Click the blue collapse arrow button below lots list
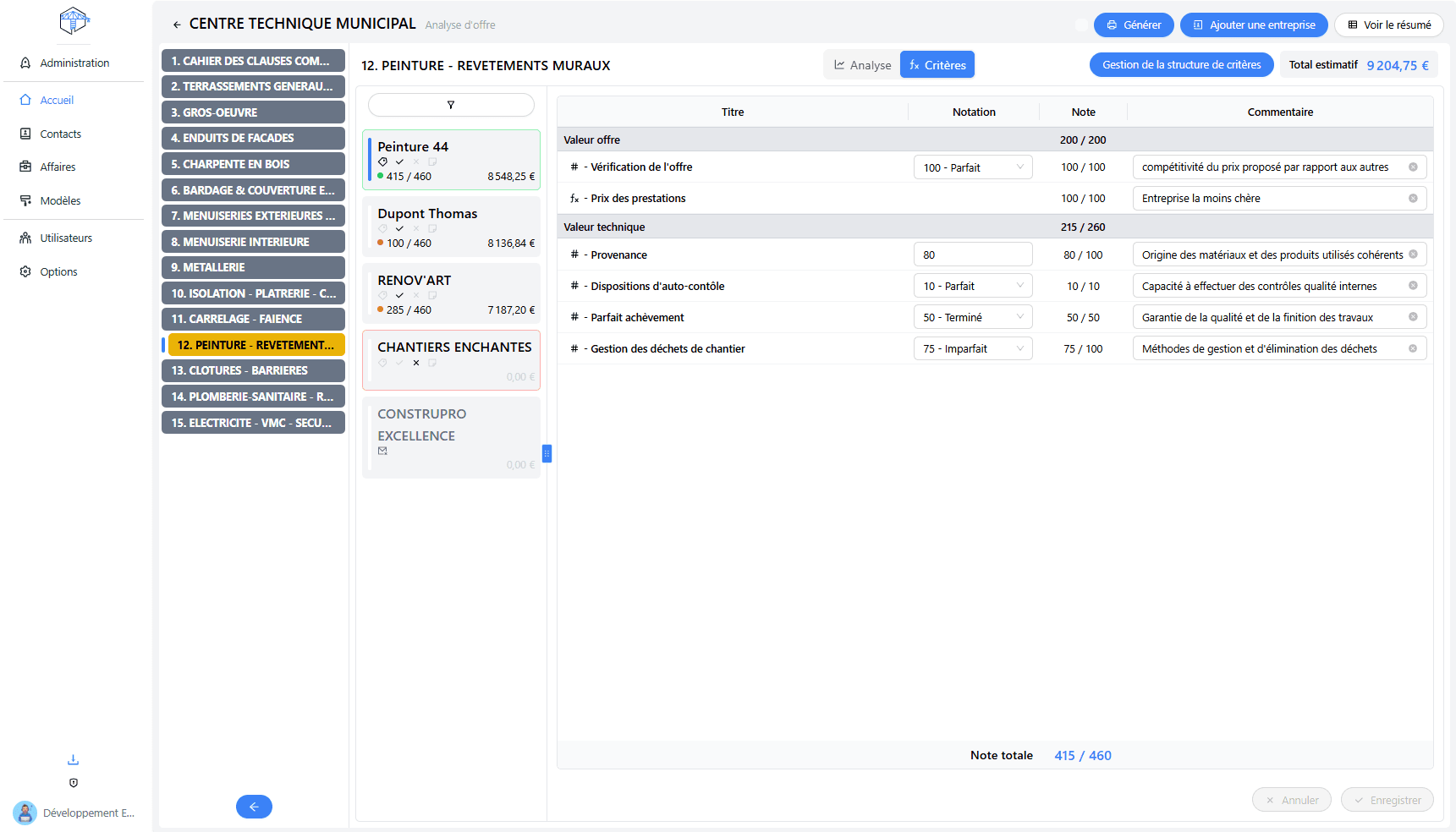Screen dimensions: 1456x832 coord(254,807)
